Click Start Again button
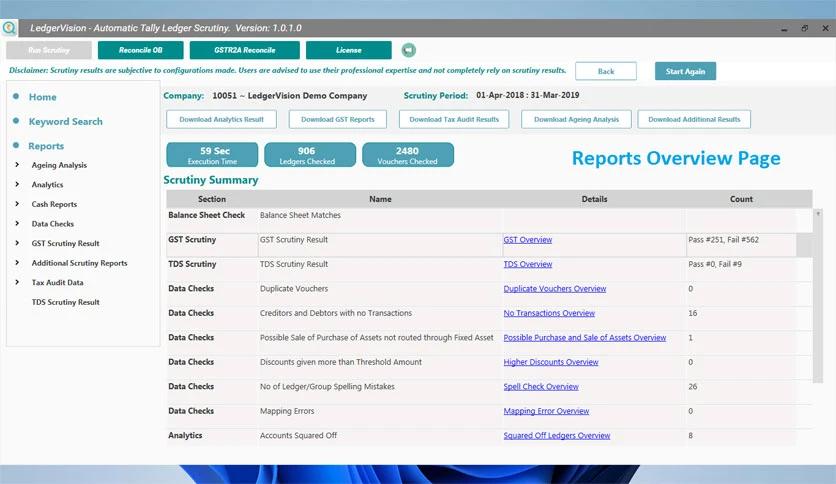This screenshot has width=836, height=484. point(685,71)
